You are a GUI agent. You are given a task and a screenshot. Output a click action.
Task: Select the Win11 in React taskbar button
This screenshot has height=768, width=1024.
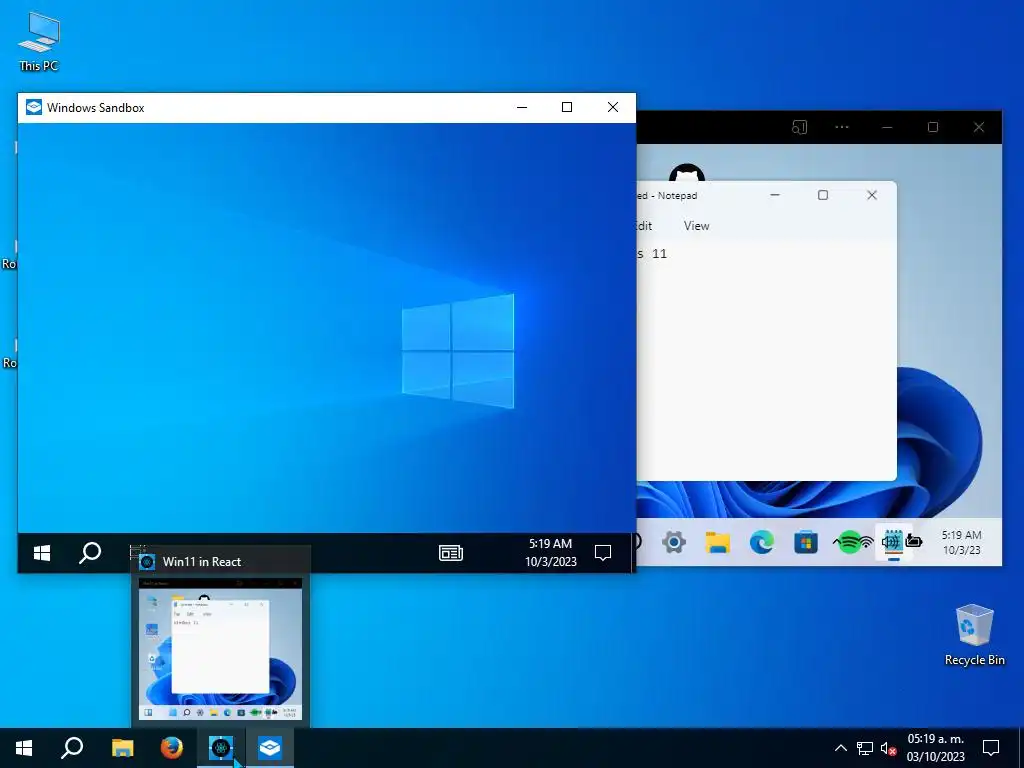[x=221, y=748]
